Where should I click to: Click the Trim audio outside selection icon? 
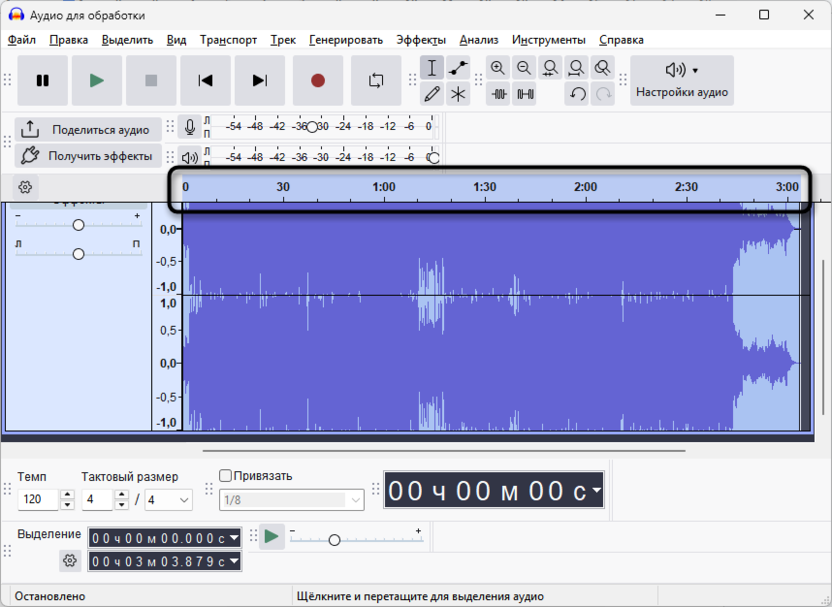(497, 93)
